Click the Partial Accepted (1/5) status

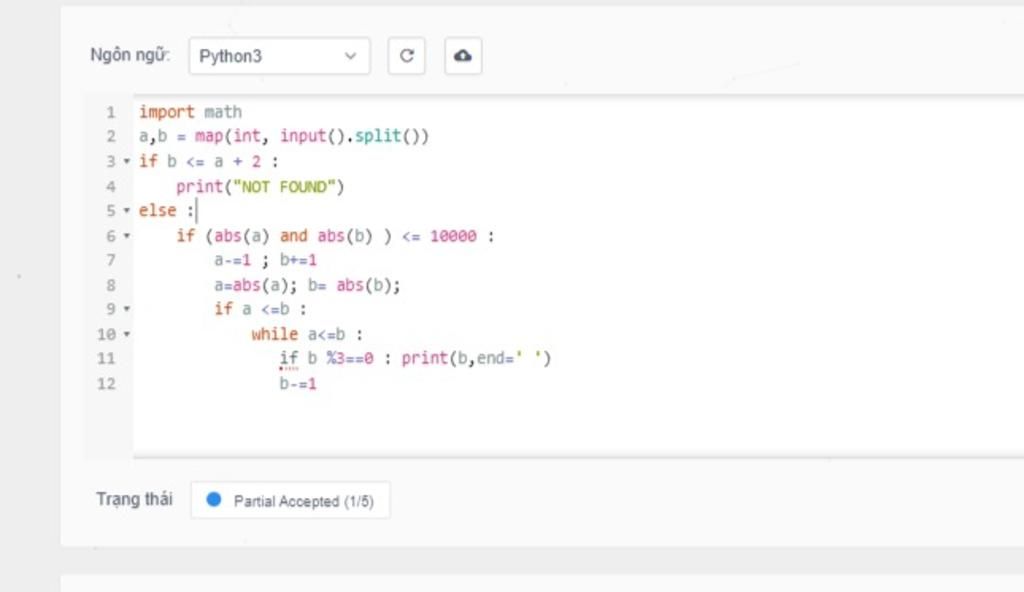pyautogui.click(x=291, y=501)
